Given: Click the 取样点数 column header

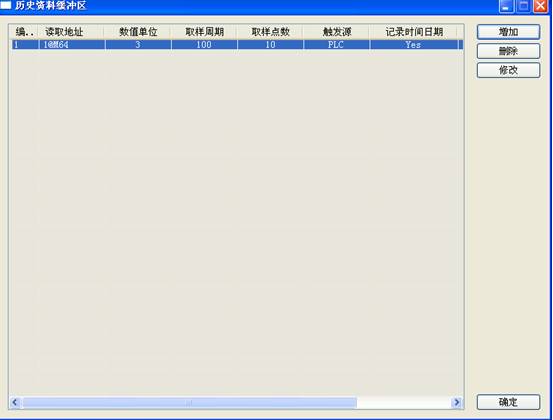Looking at the screenshot, I should tap(270, 32).
